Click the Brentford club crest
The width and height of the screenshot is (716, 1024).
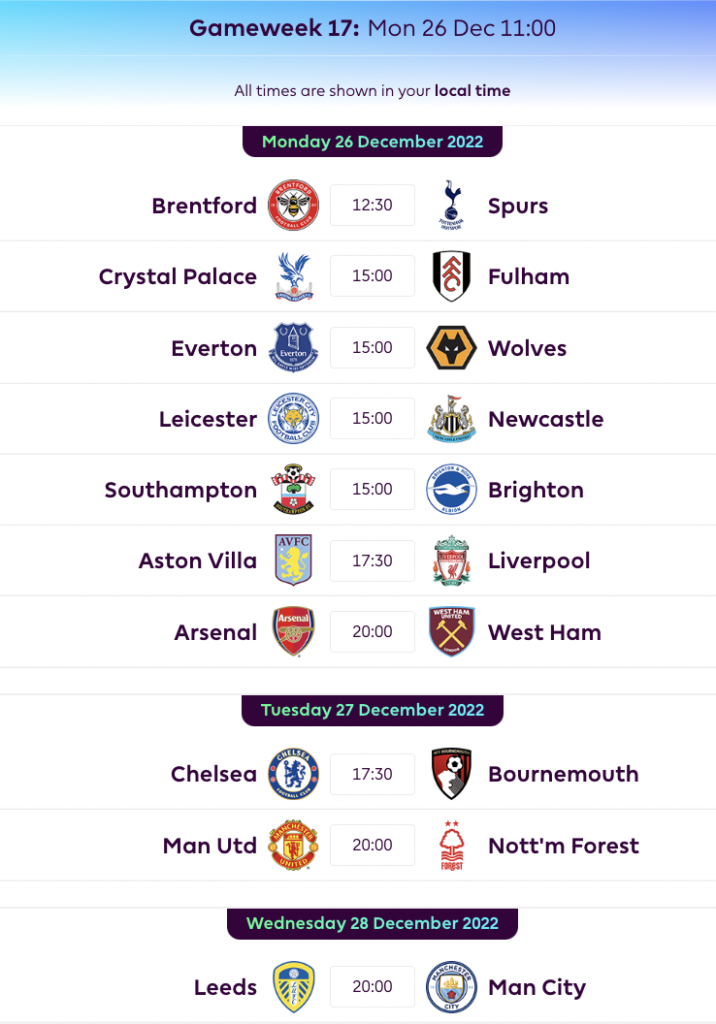(293, 205)
